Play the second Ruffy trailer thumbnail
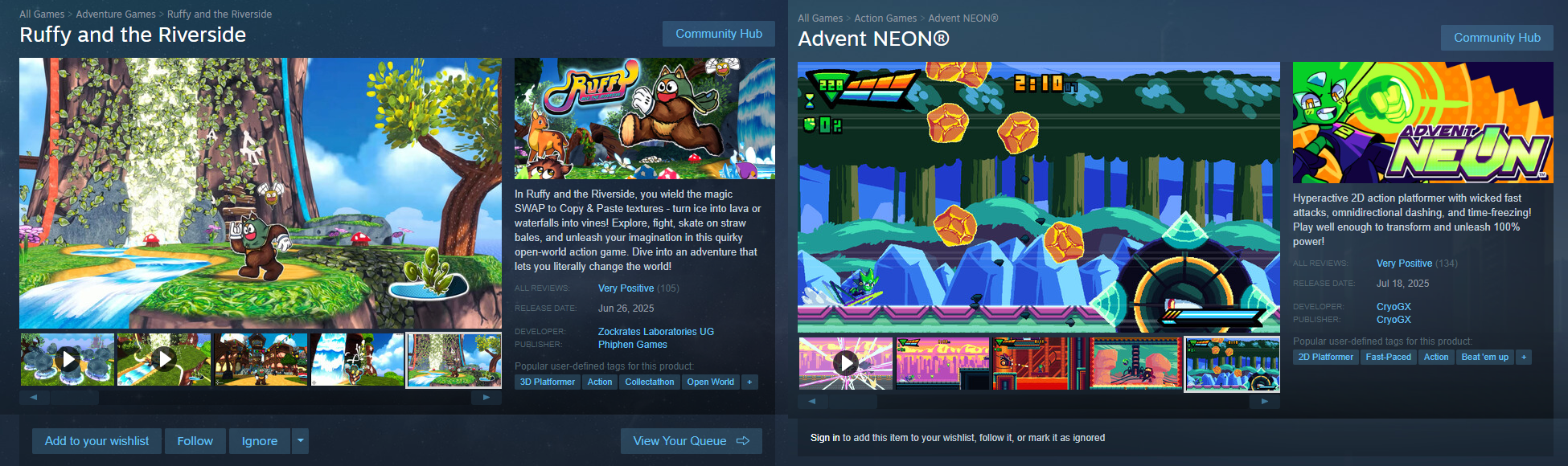 pyautogui.click(x=164, y=360)
